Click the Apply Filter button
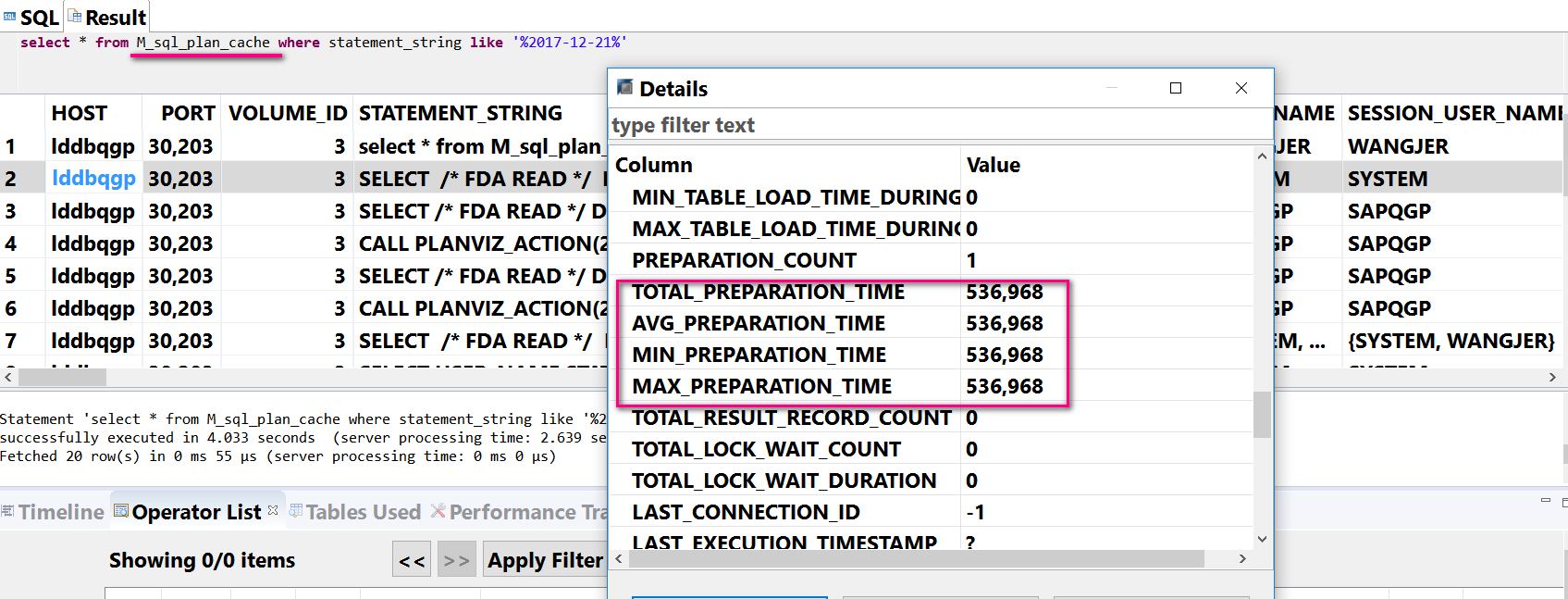The height and width of the screenshot is (599, 1568). tap(545, 560)
